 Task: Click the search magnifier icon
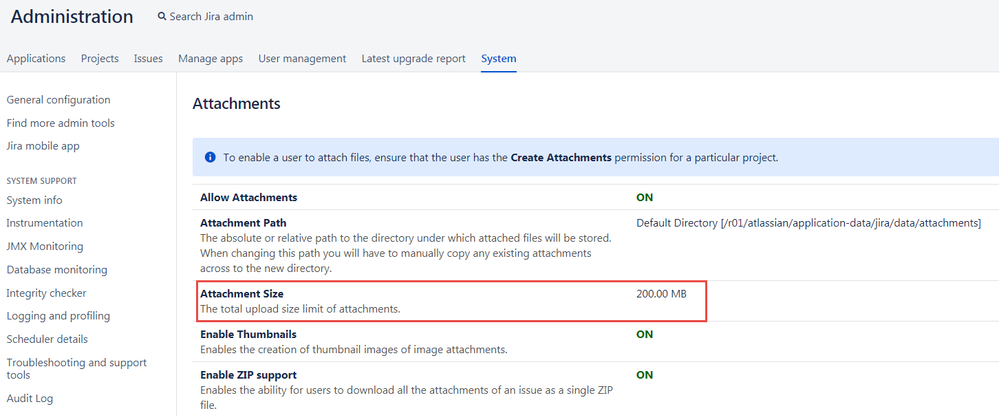pyautogui.click(x=162, y=17)
